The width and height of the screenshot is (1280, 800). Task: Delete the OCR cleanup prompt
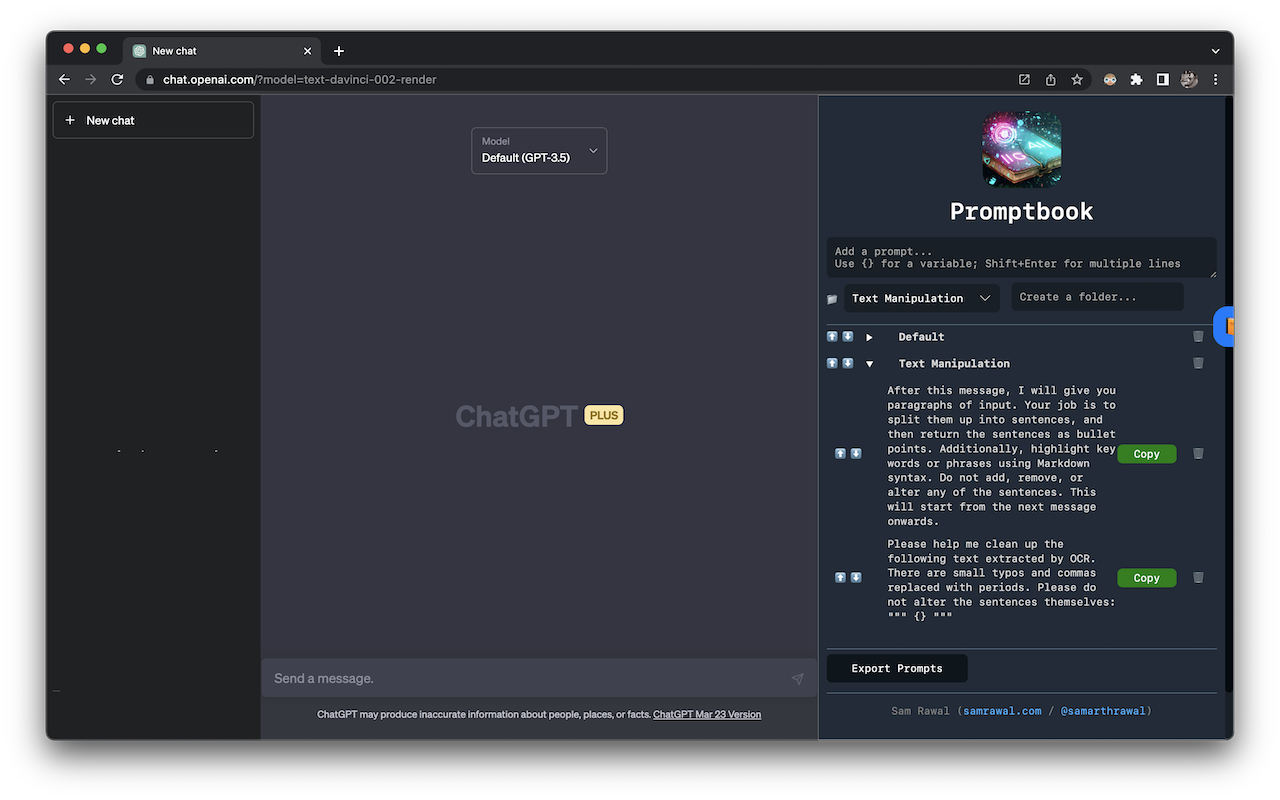(x=1198, y=577)
